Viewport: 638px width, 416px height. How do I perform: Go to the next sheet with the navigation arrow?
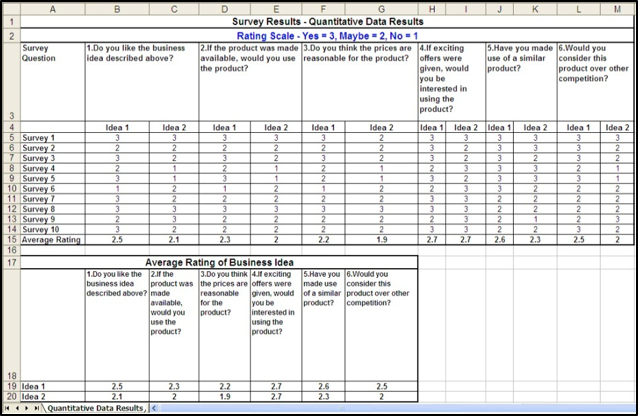click(x=26, y=408)
